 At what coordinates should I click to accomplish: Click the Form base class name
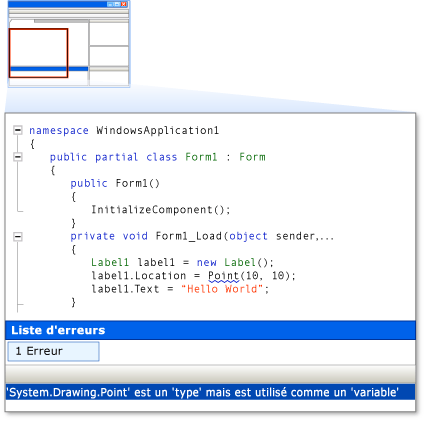(x=252, y=157)
